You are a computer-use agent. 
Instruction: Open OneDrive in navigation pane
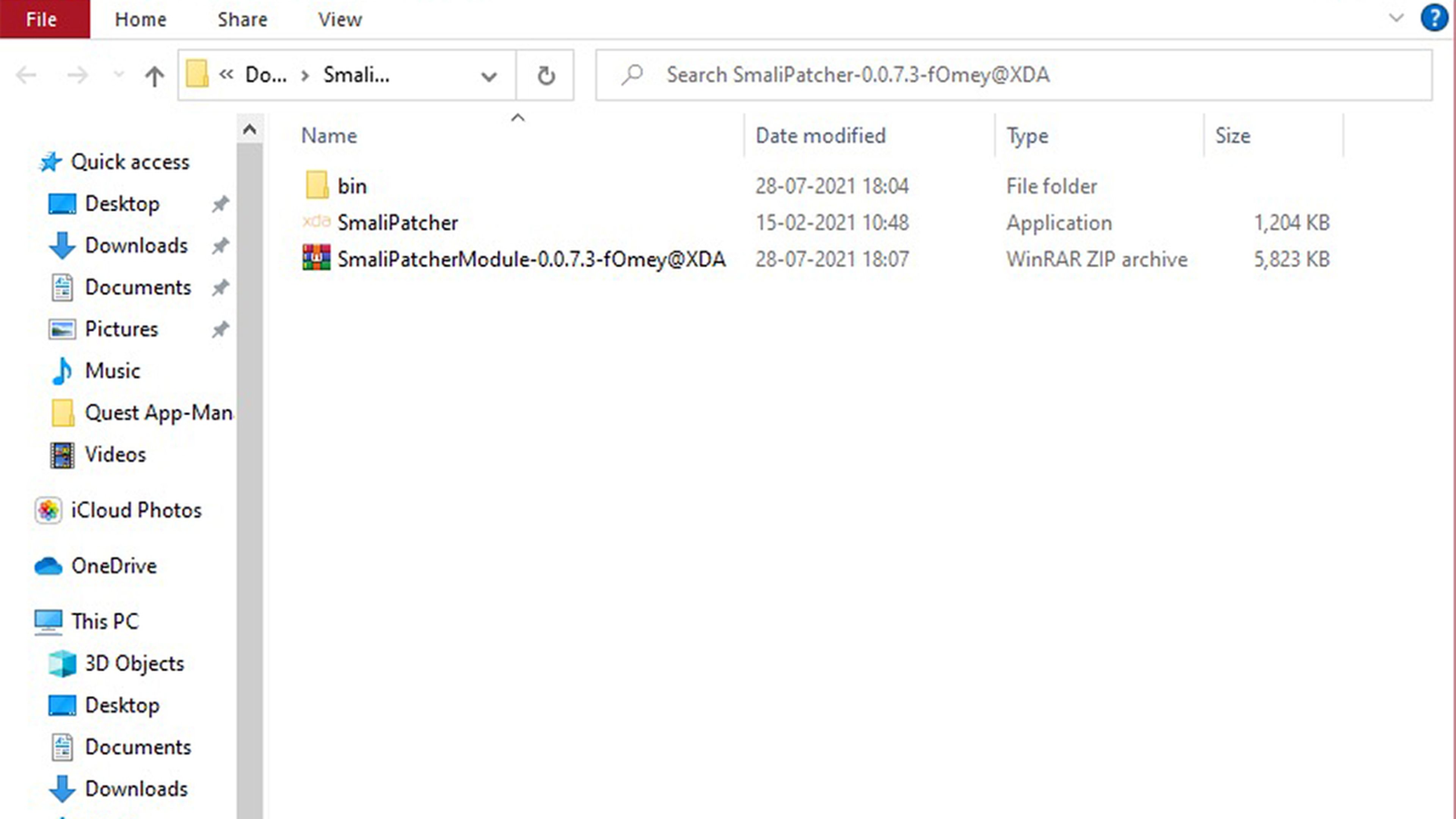coord(114,566)
